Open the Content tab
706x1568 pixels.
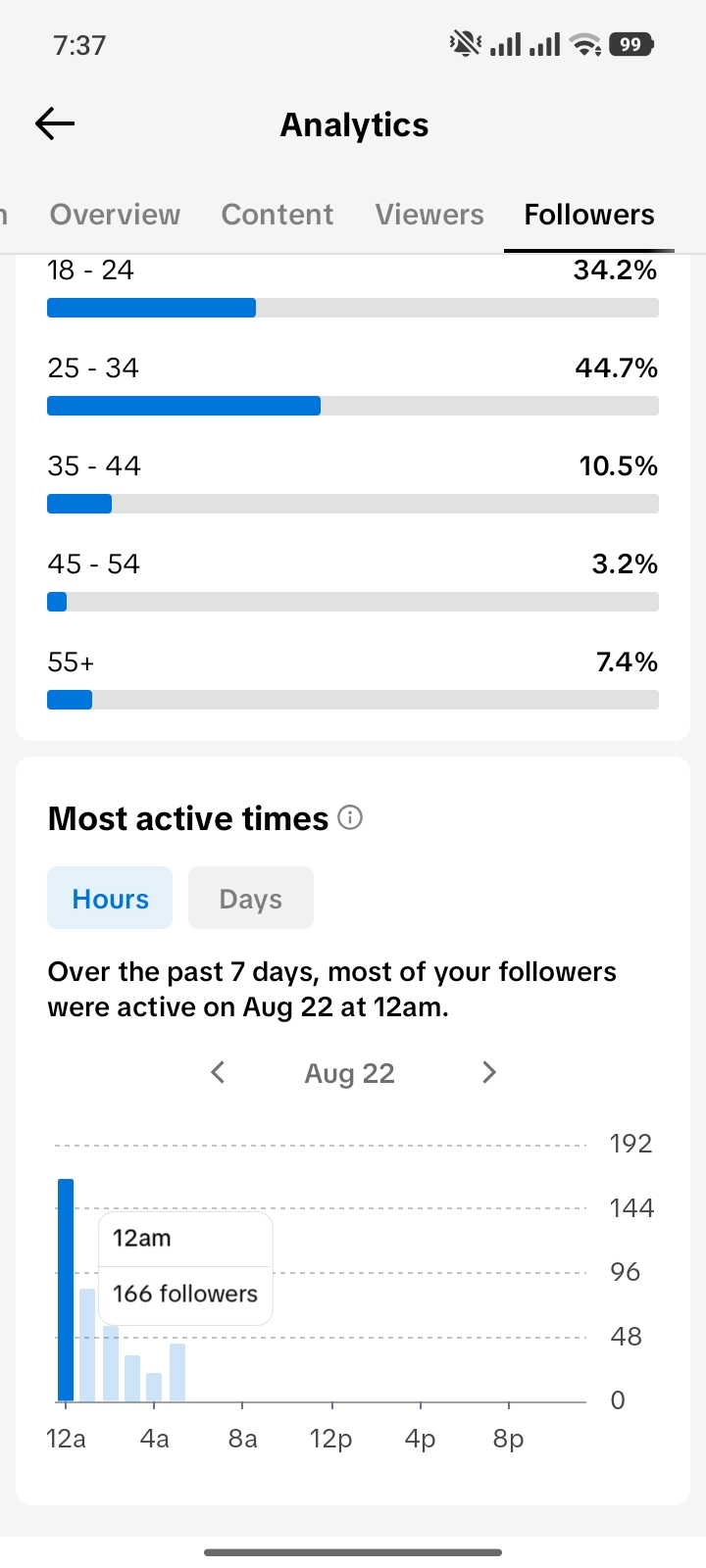tap(277, 215)
